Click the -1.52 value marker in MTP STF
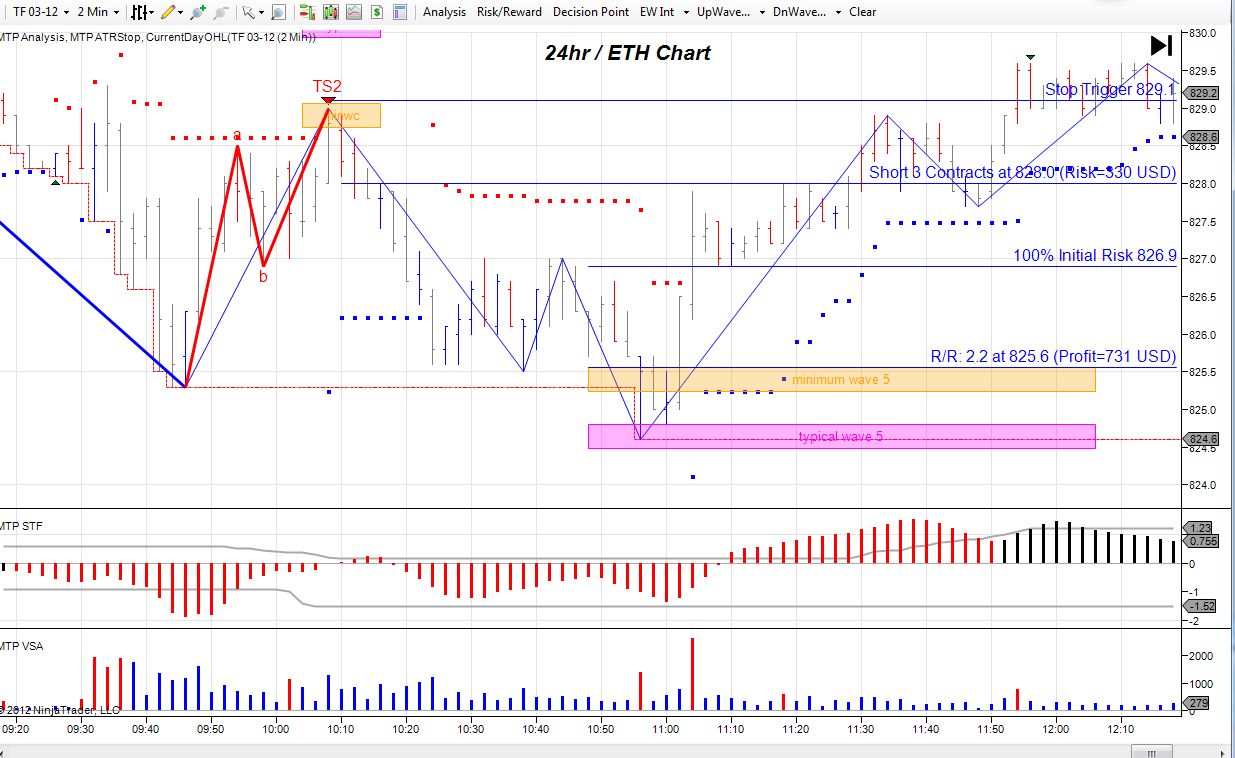Image resolution: width=1235 pixels, height=758 pixels. [1201, 606]
